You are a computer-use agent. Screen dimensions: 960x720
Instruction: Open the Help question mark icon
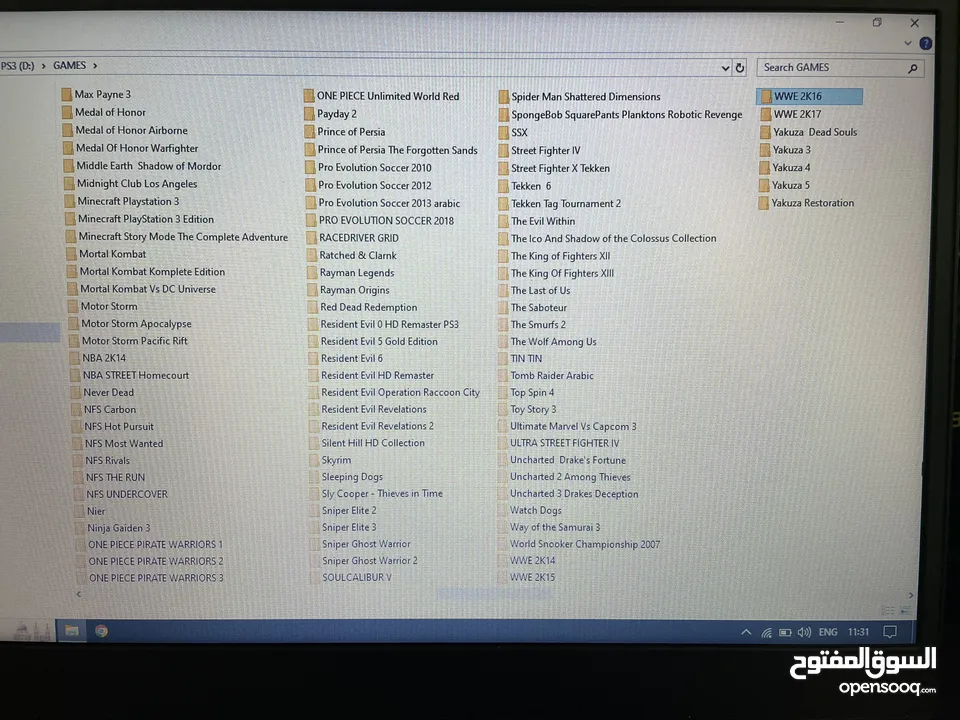(x=926, y=43)
